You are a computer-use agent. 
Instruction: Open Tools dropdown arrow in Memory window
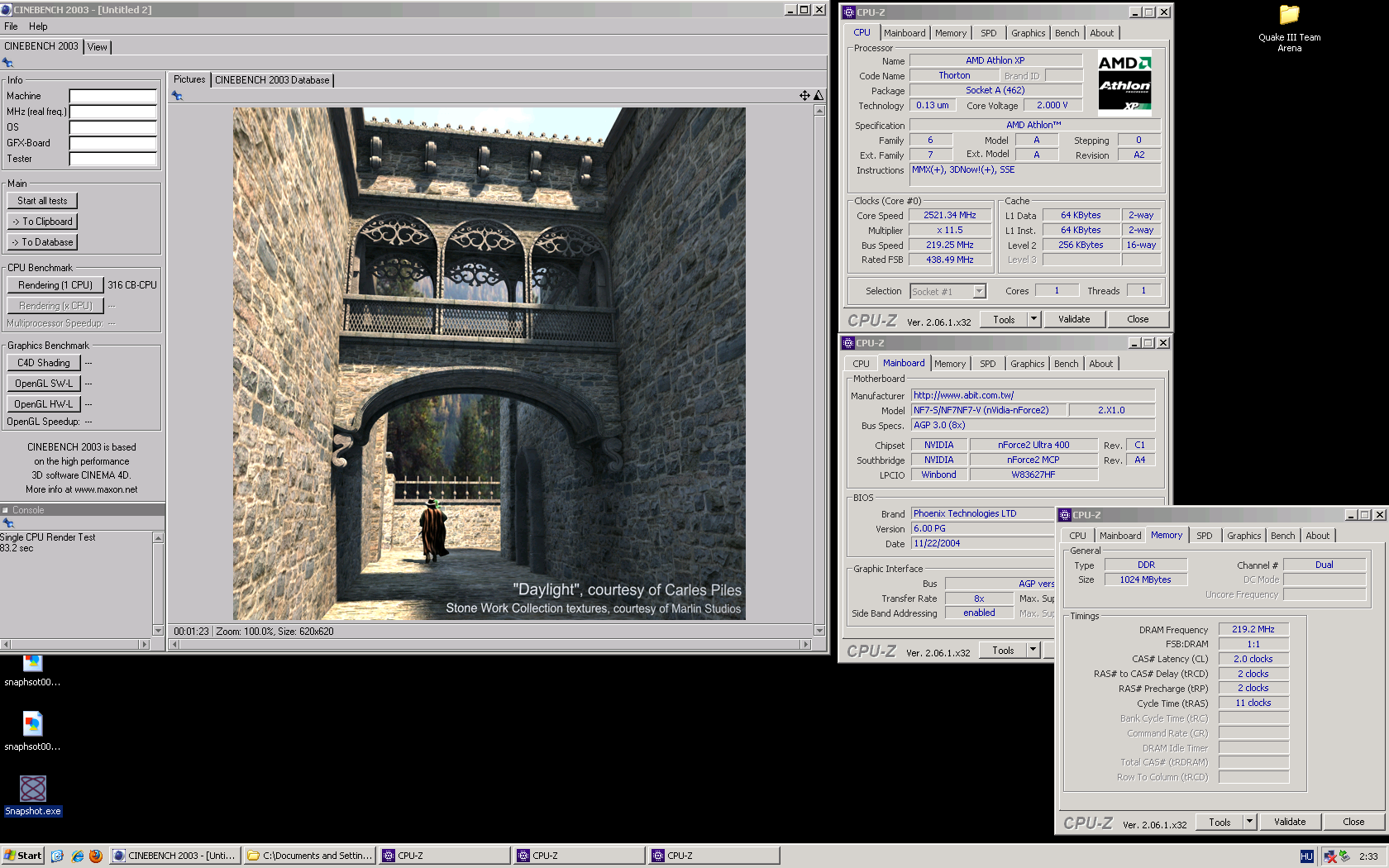[x=1249, y=822]
